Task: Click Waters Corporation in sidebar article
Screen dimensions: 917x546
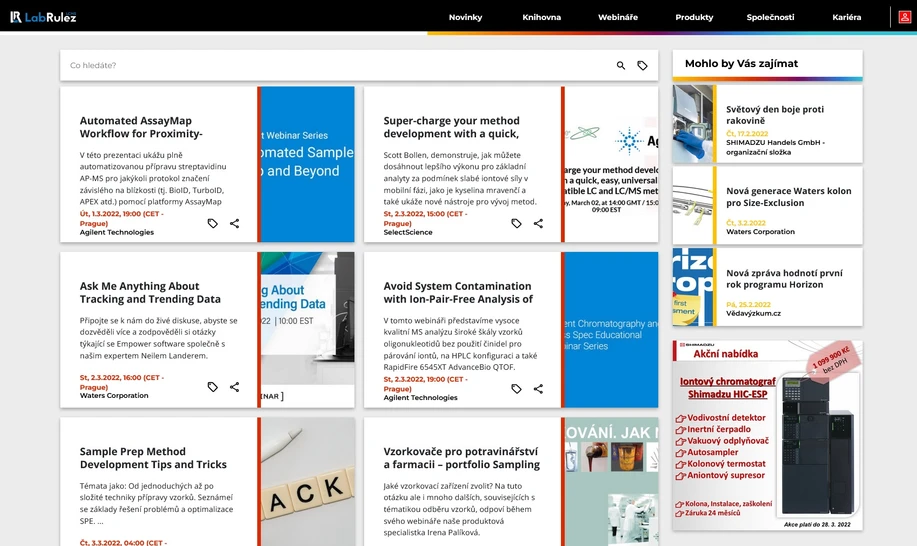Action: [x=760, y=231]
